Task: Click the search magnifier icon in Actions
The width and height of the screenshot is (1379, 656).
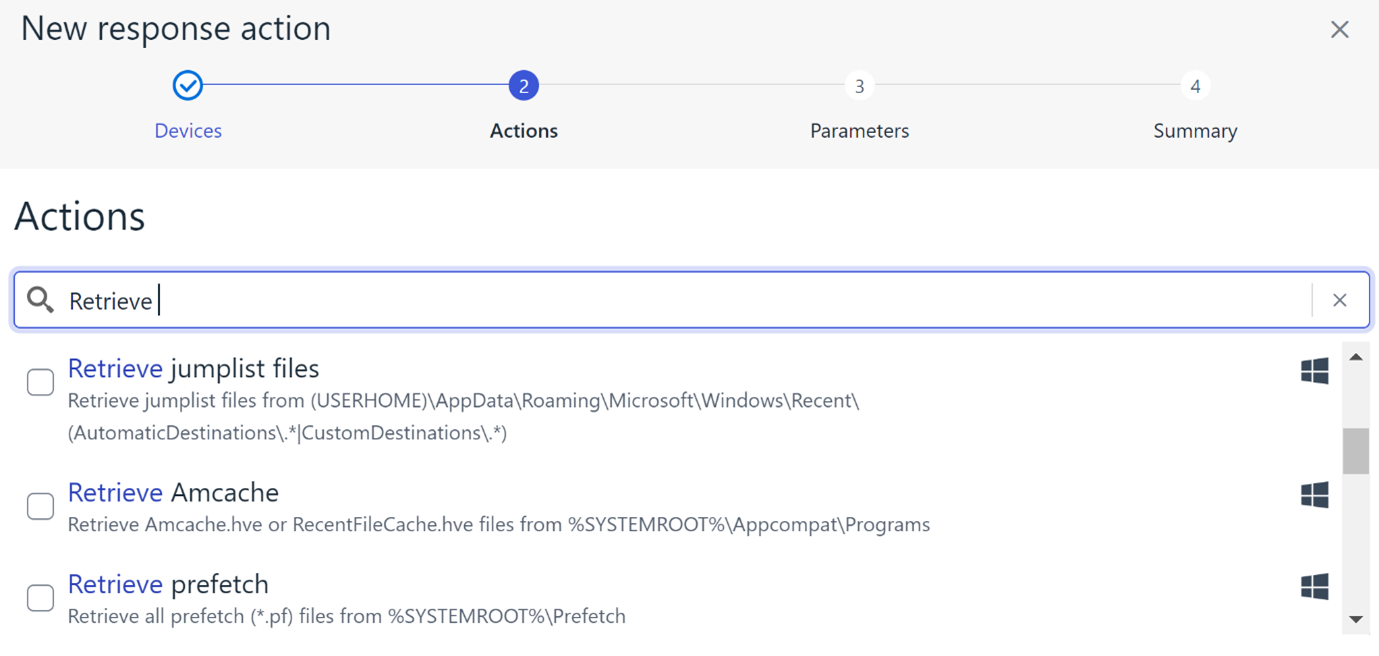Action: click(40, 300)
